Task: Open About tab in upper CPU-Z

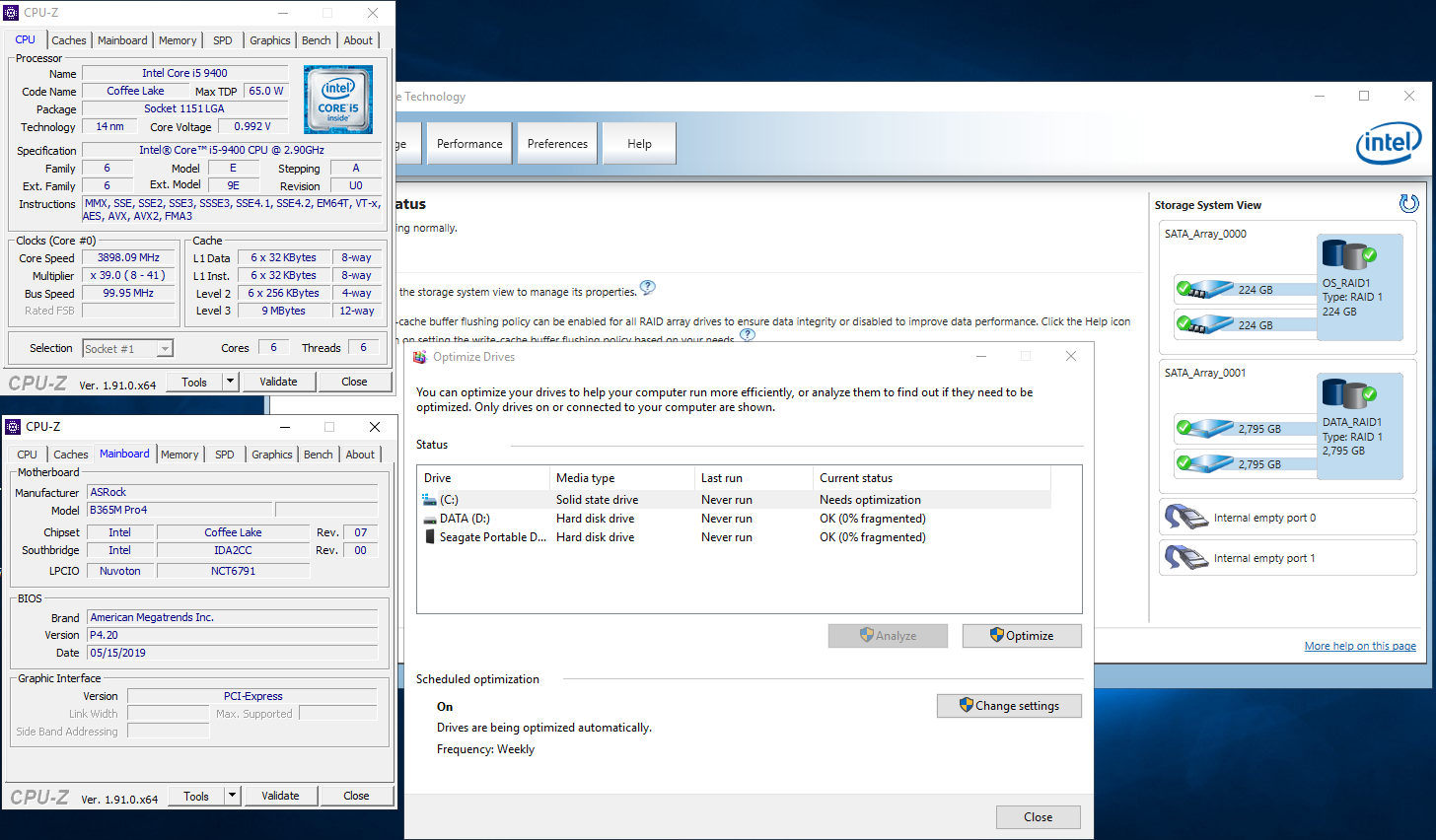Action: [x=359, y=40]
